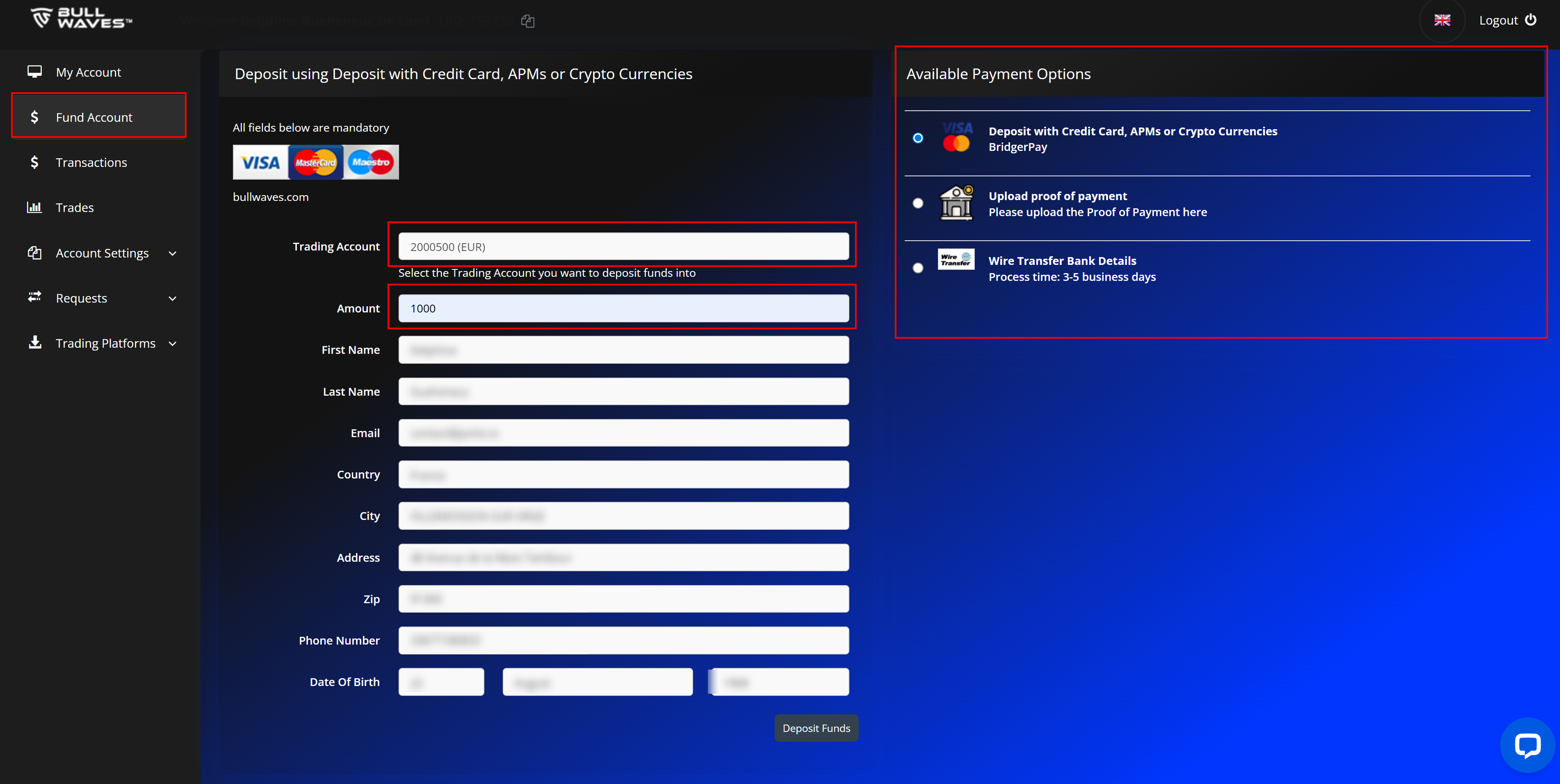Click the Wire Transfer logo icon
The width and height of the screenshot is (1560, 784).
(956, 260)
